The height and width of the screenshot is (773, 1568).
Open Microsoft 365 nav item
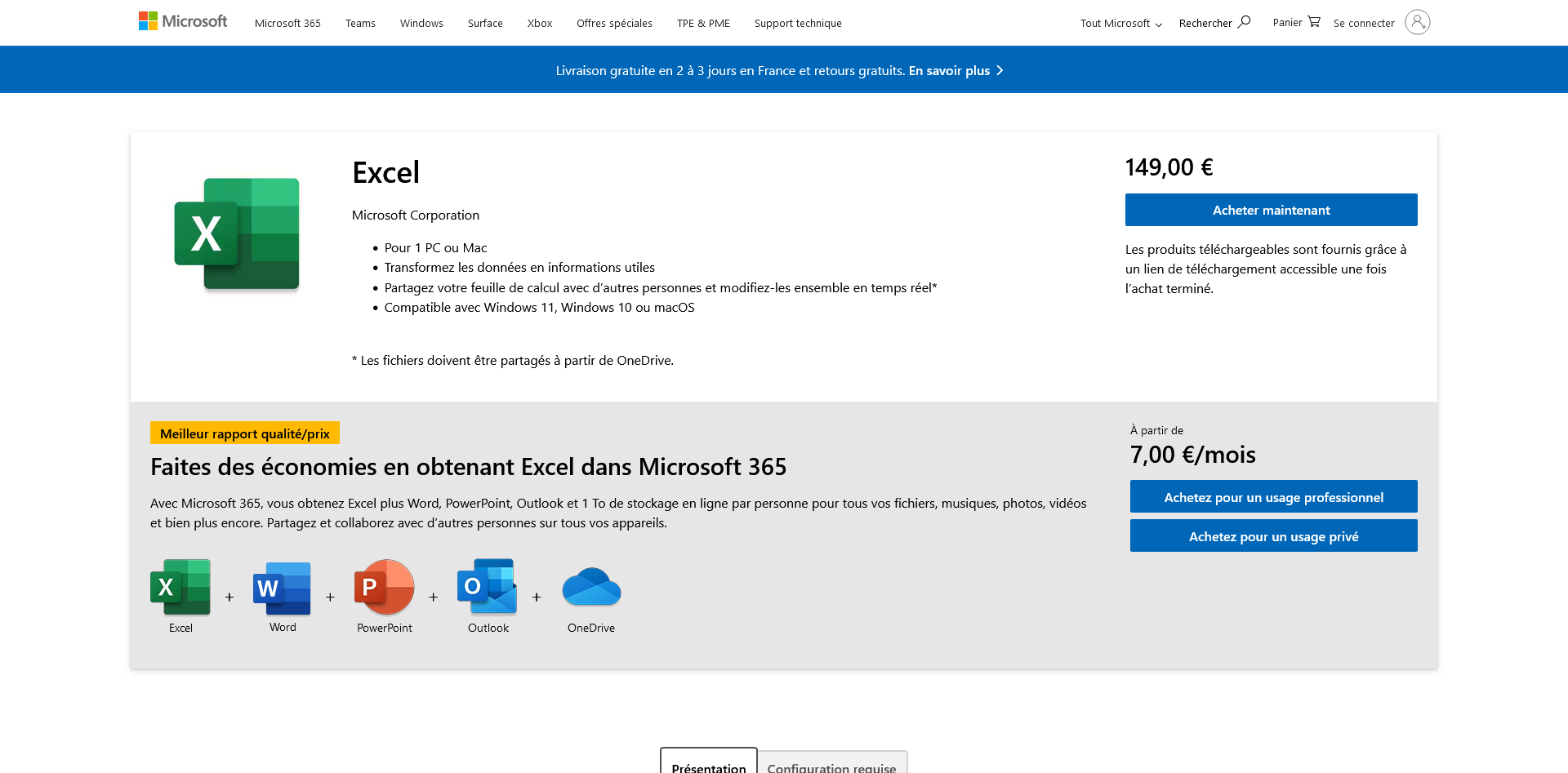(287, 23)
